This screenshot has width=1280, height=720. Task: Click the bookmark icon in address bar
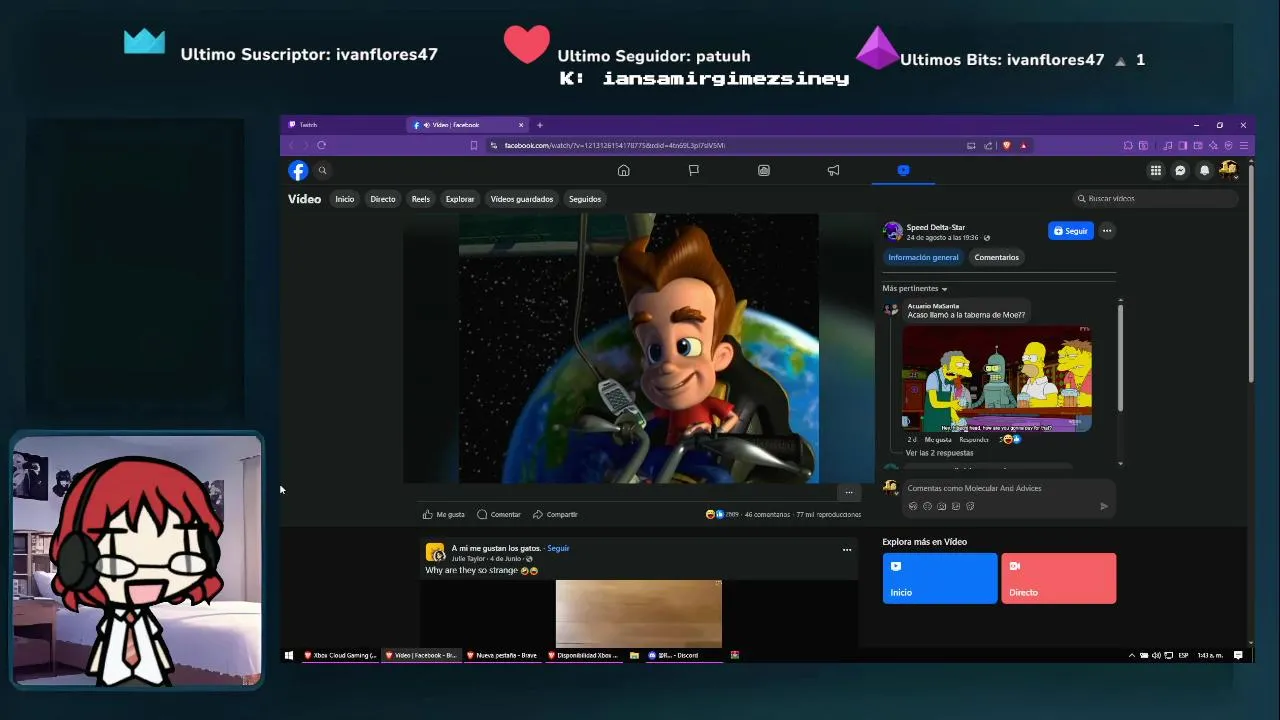coord(474,145)
